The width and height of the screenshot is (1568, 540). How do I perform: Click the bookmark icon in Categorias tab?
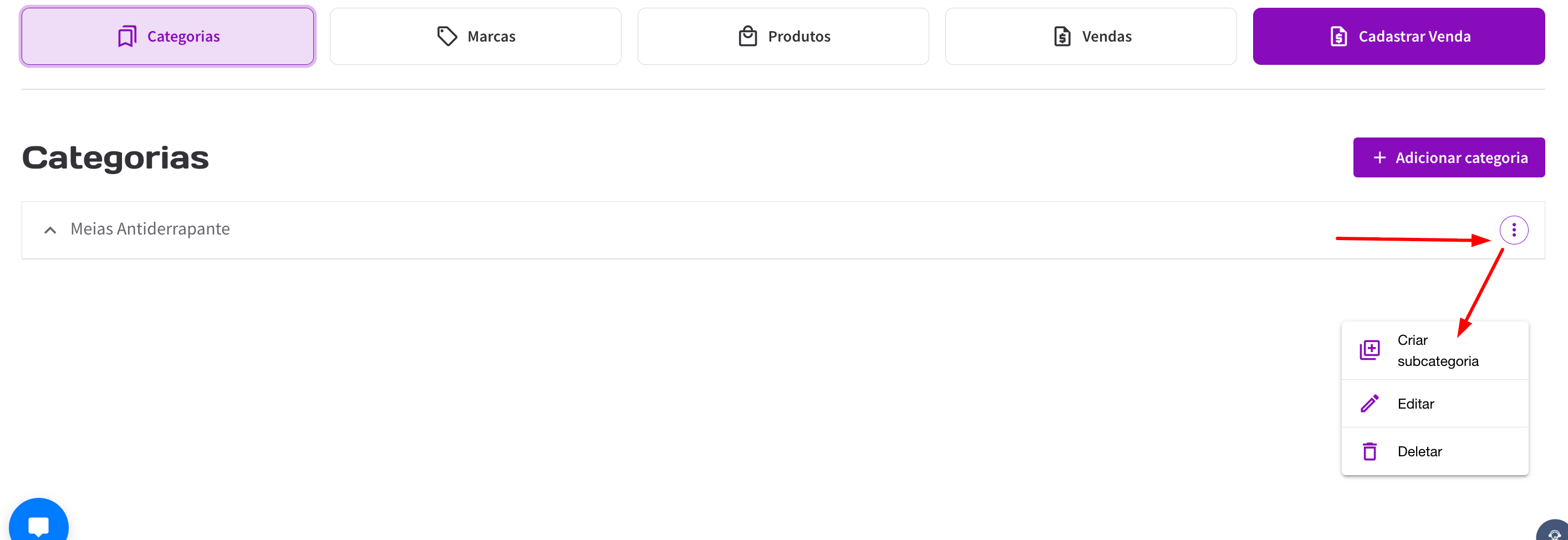pyautogui.click(x=126, y=37)
